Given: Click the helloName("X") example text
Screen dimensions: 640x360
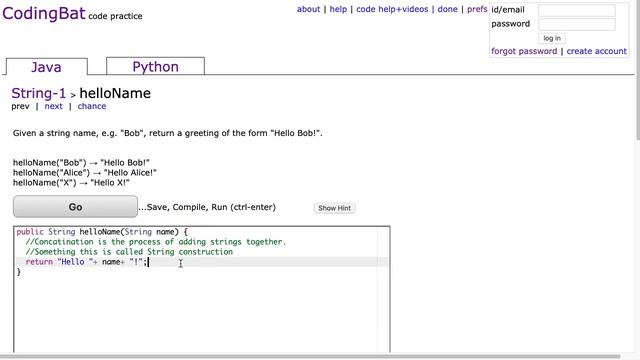Looking at the screenshot, I should point(71,182).
